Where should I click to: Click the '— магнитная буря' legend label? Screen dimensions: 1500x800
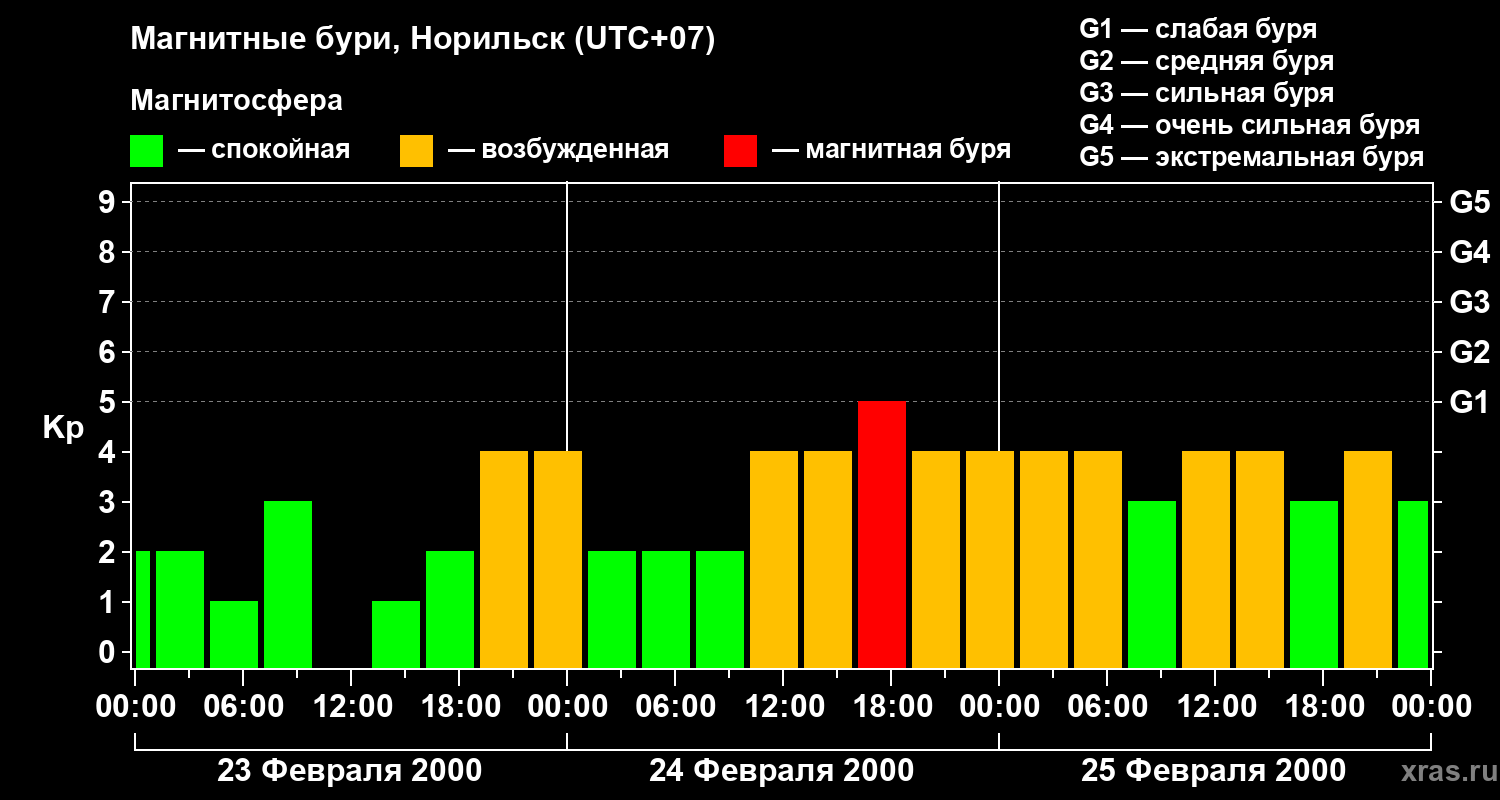click(891, 150)
